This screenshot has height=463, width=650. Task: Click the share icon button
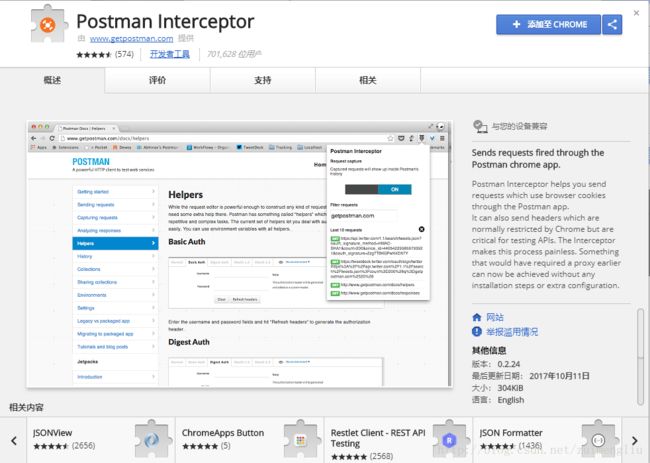612,24
